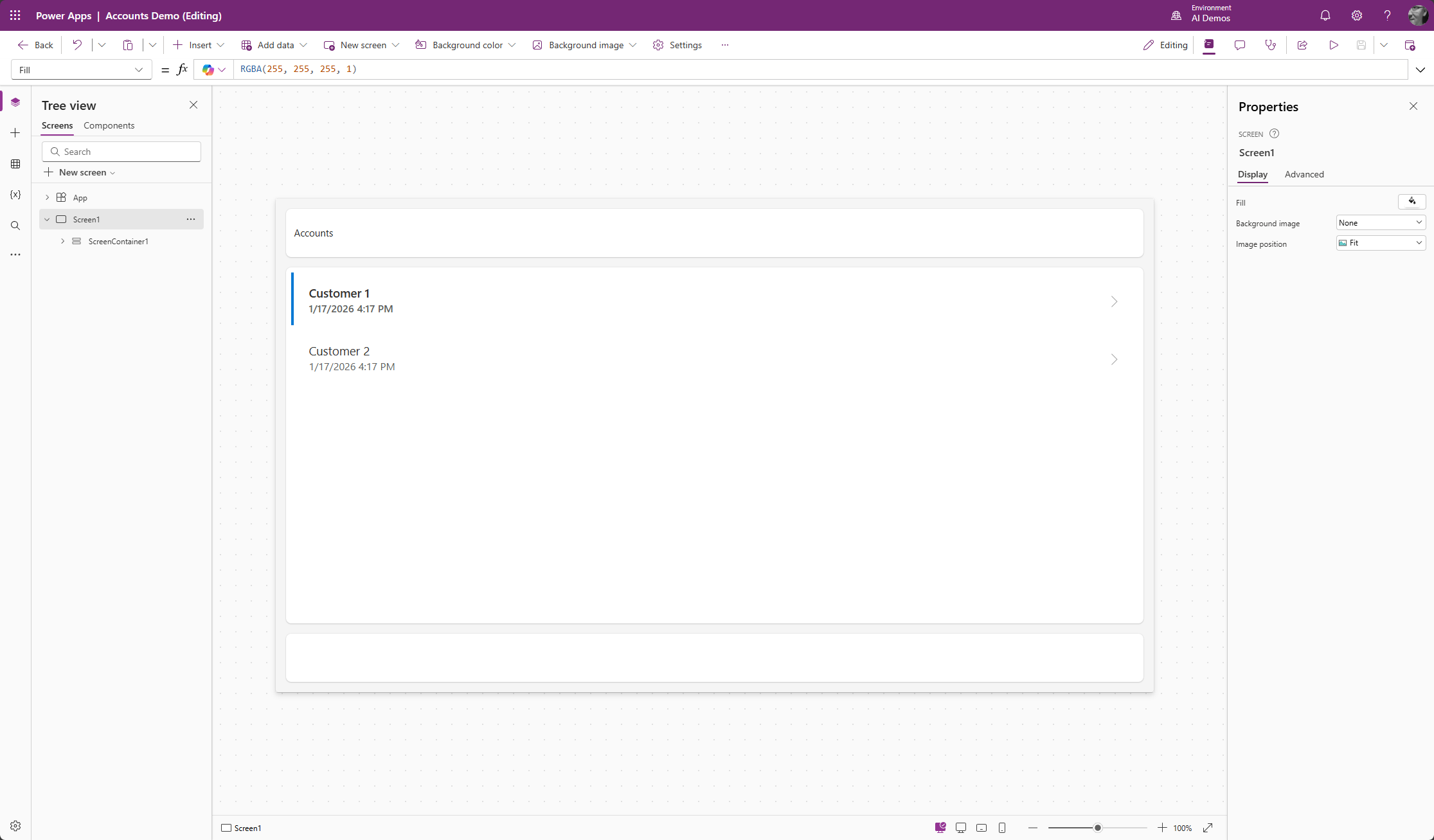Switch to the Components tab
Viewport: 1434px width, 840px height.
pyautogui.click(x=109, y=125)
